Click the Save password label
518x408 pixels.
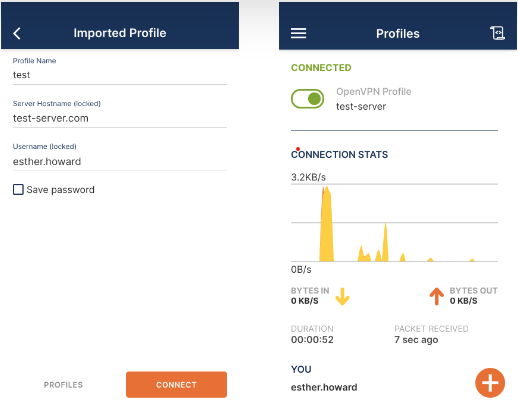60,190
